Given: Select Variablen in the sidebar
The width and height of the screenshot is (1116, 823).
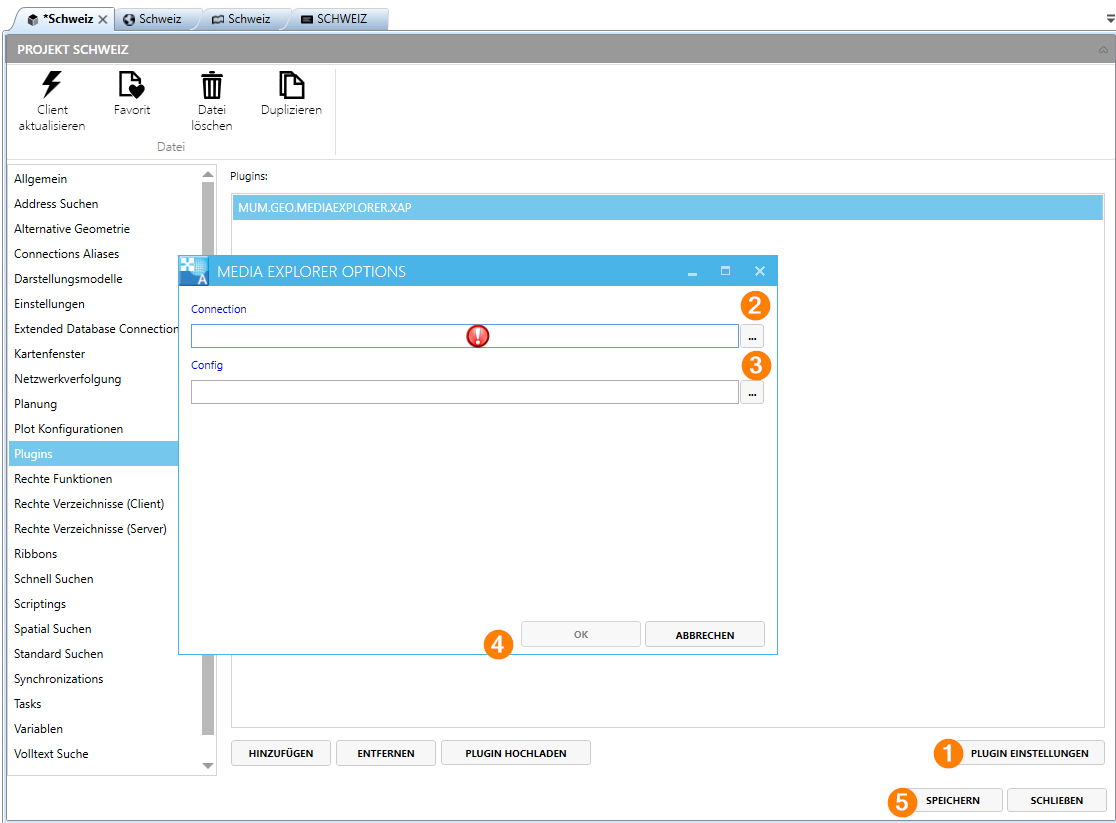Looking at the screenshot, I should [38, 729].
